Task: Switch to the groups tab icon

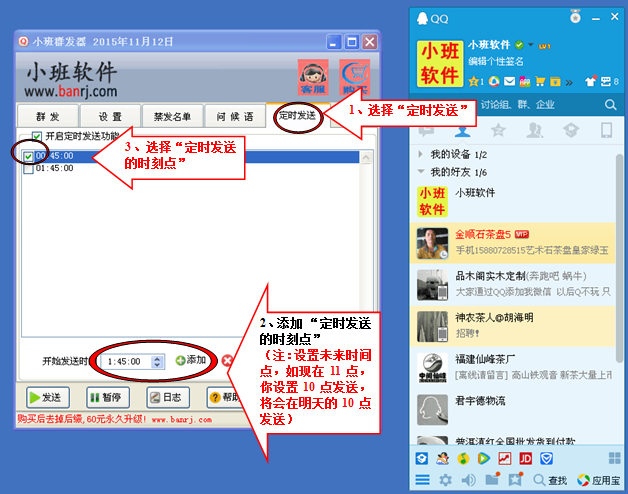Action: tap(534, 130)
